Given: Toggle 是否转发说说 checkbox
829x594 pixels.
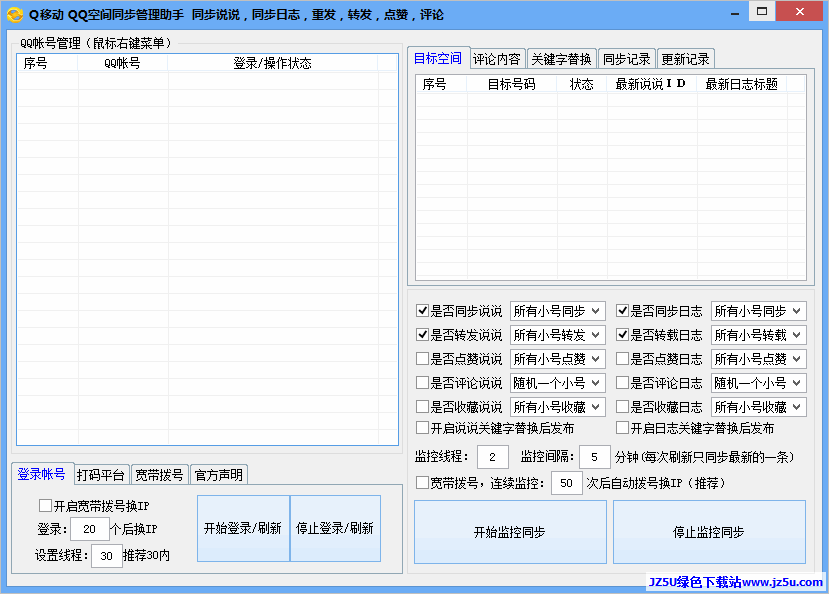Looking at the screenshot, I should tap(422, 335).
